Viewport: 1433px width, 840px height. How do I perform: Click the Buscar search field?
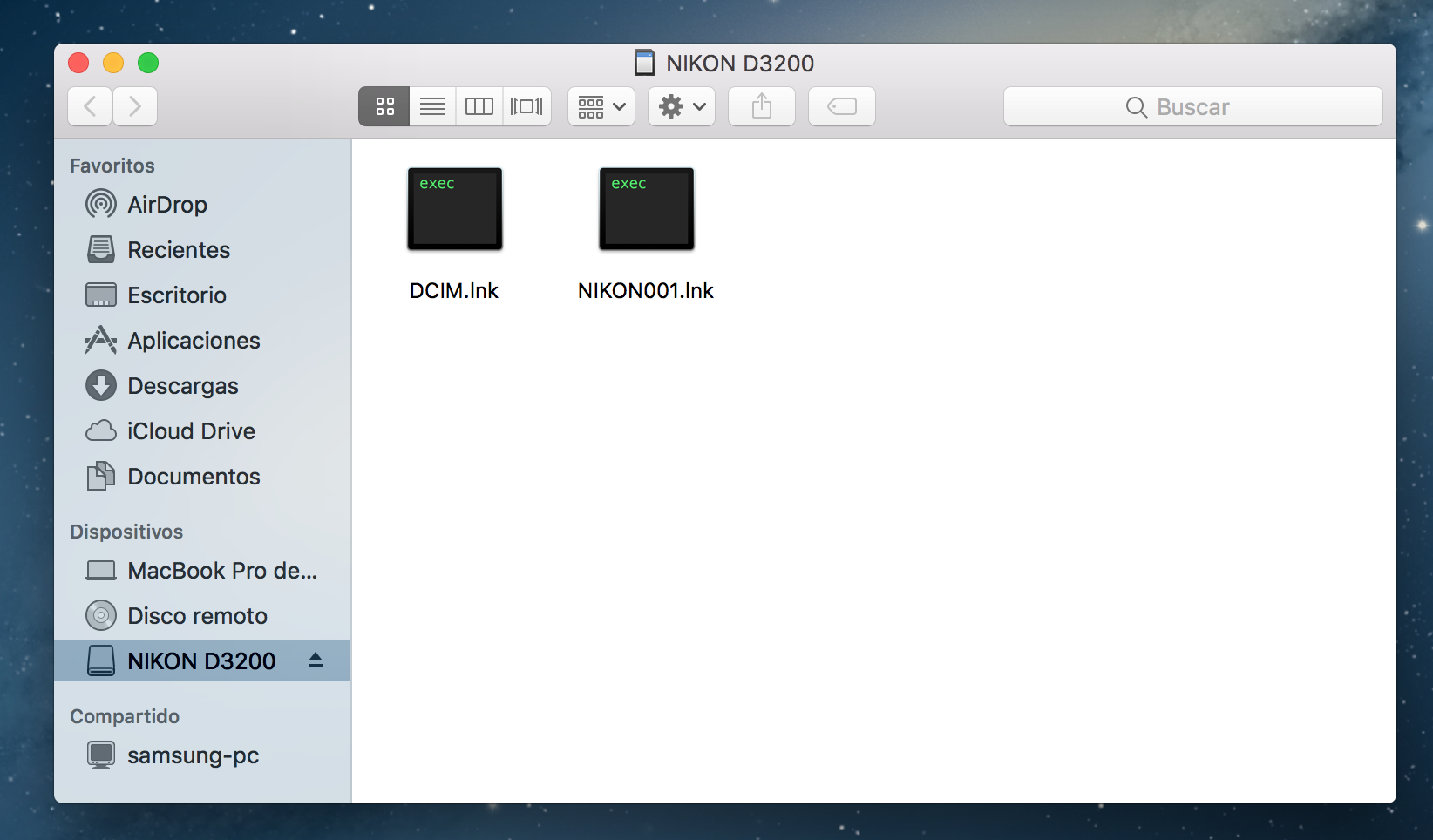(1193, 106)
